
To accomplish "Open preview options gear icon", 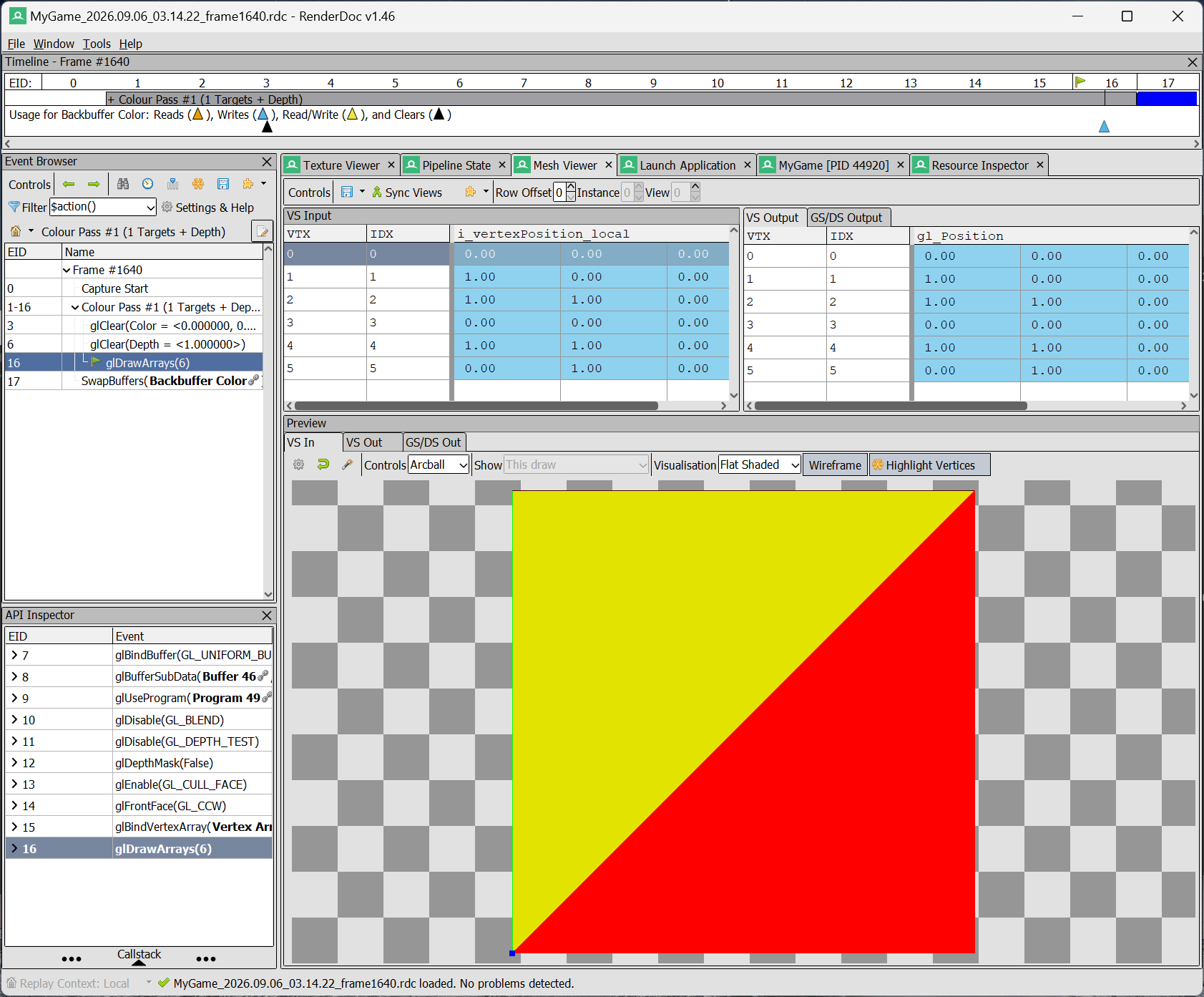I will click(x=299, y=465).
